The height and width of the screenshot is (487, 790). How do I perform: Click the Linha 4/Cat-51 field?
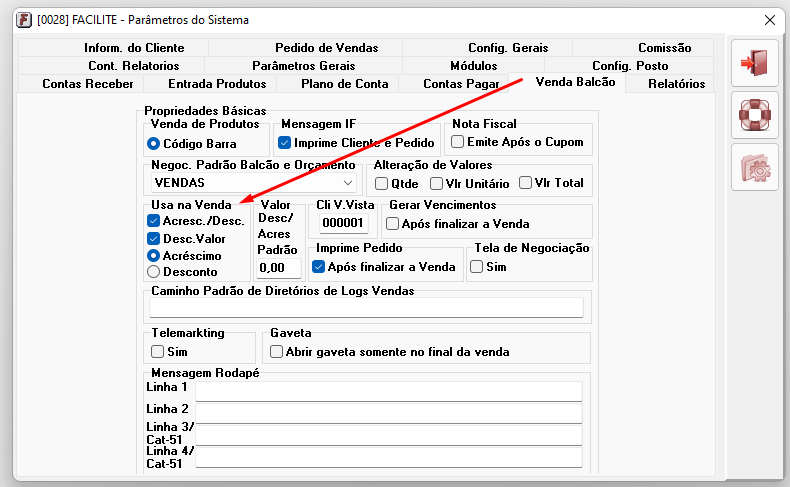coord(389,457)
